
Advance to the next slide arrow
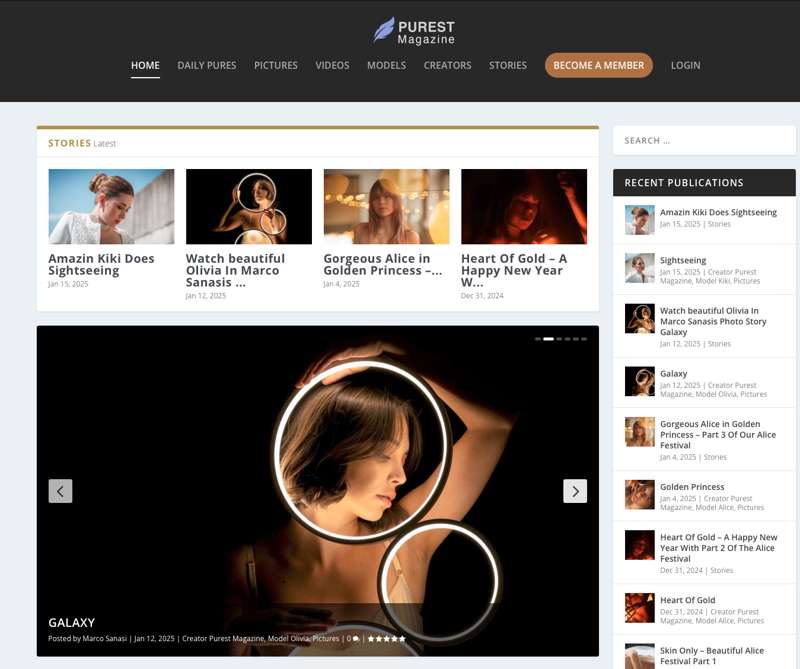[x=575, y=491]
